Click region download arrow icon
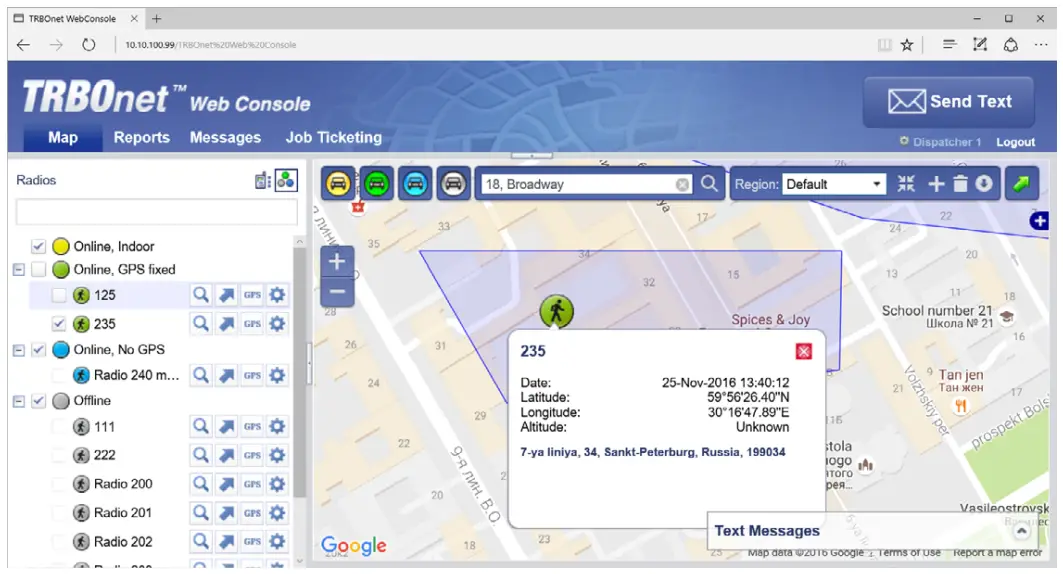 coord(984,184)
